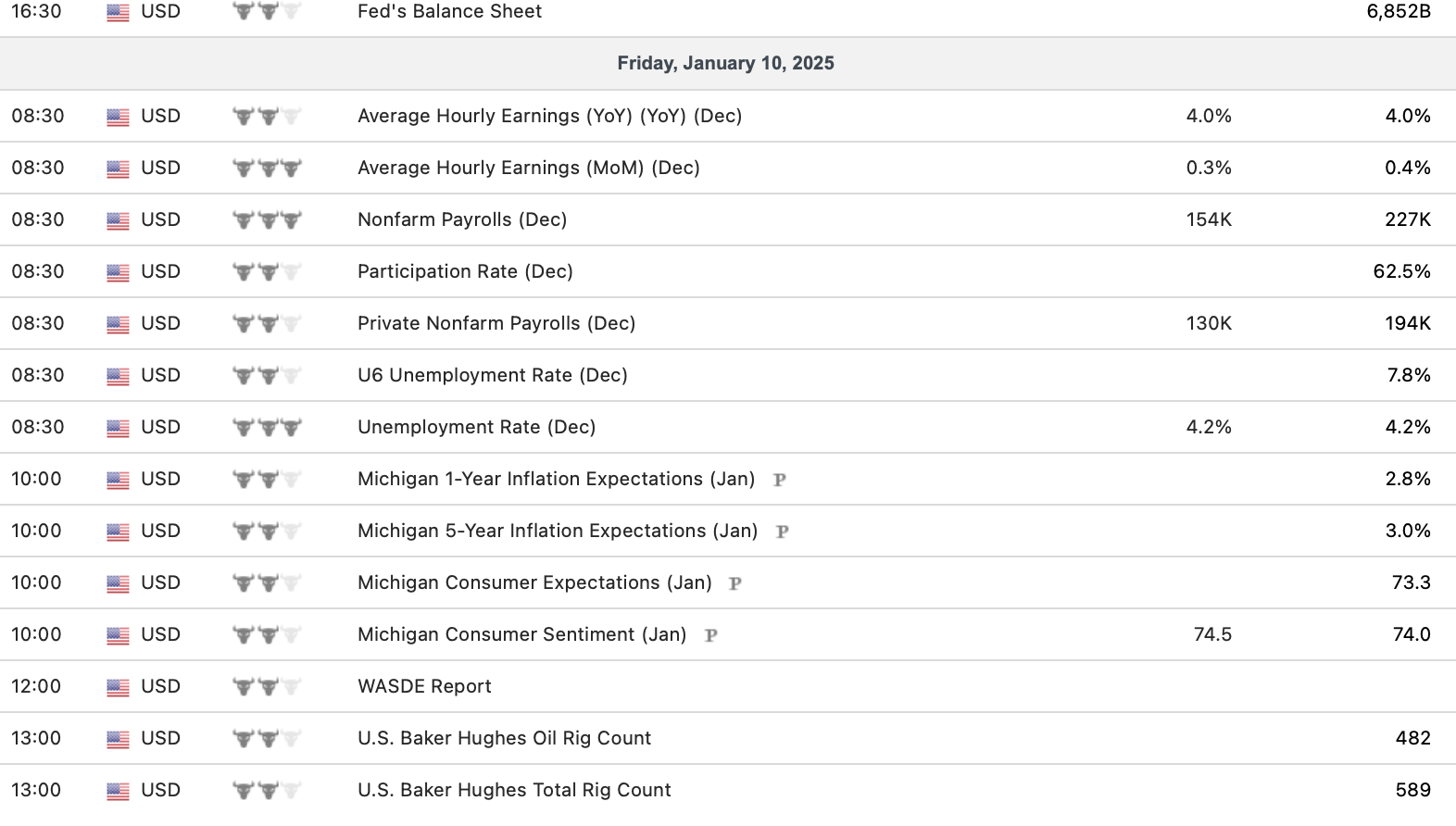Click US flag beside U6 Unemployment Rate
Screen dimensions: 1456x826
pyautogui.click(x=118, y=376)
